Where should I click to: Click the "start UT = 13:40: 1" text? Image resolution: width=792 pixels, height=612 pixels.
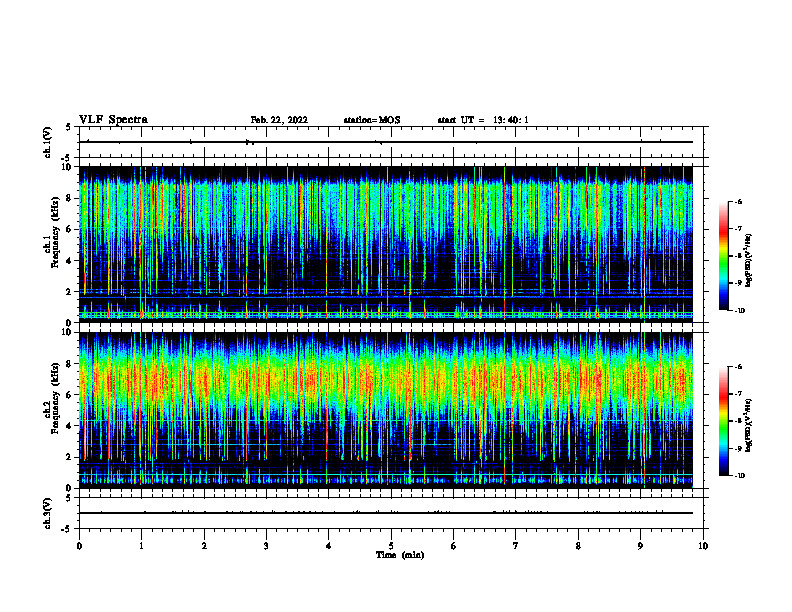[x=483, y=120]
